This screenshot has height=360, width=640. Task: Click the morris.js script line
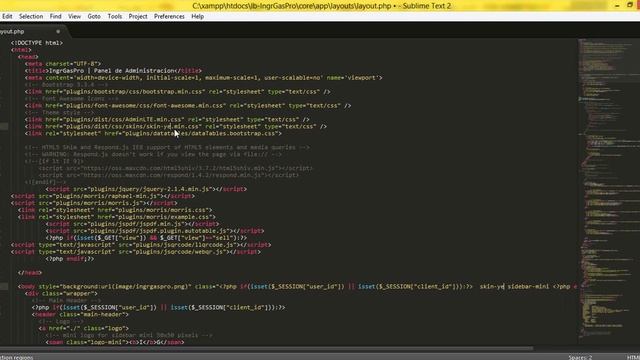94,203
